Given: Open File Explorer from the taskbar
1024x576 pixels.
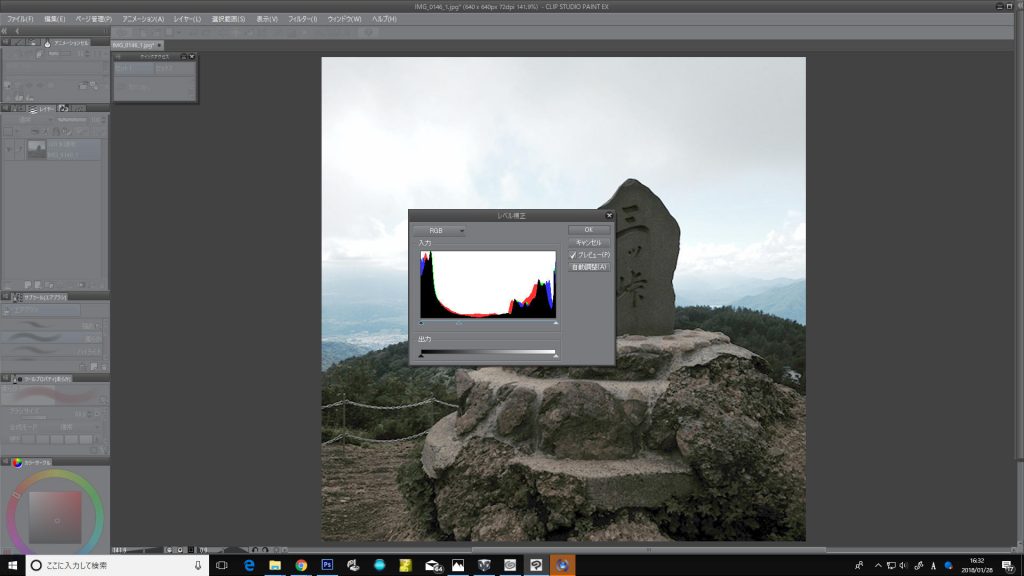Looking at the screenshot, I should pyautogui.click(x=275, y=566).
